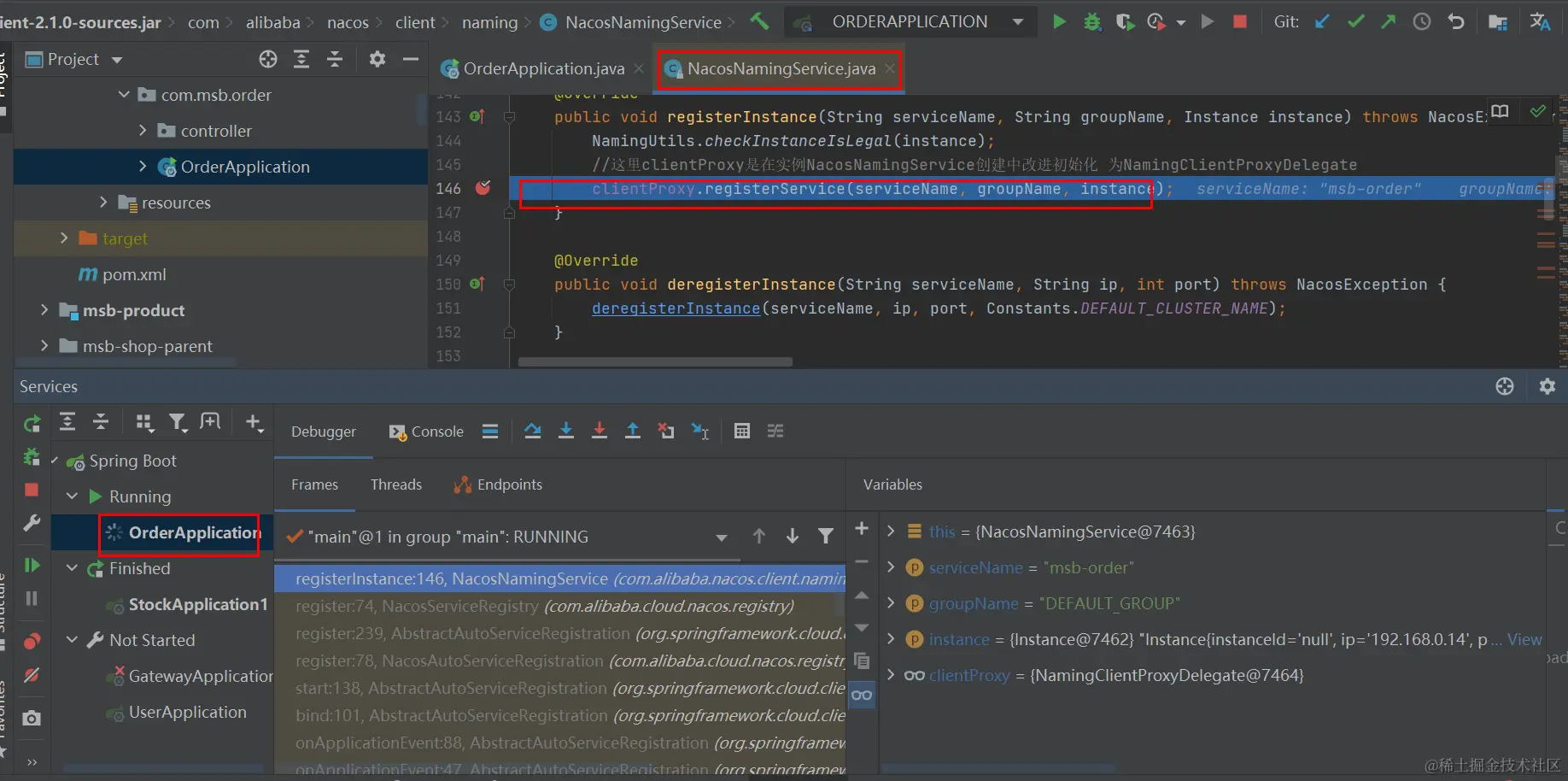Show Git history clock icon
Image resolution: width=1568 pixels, height=781 pixels.
1422,21
